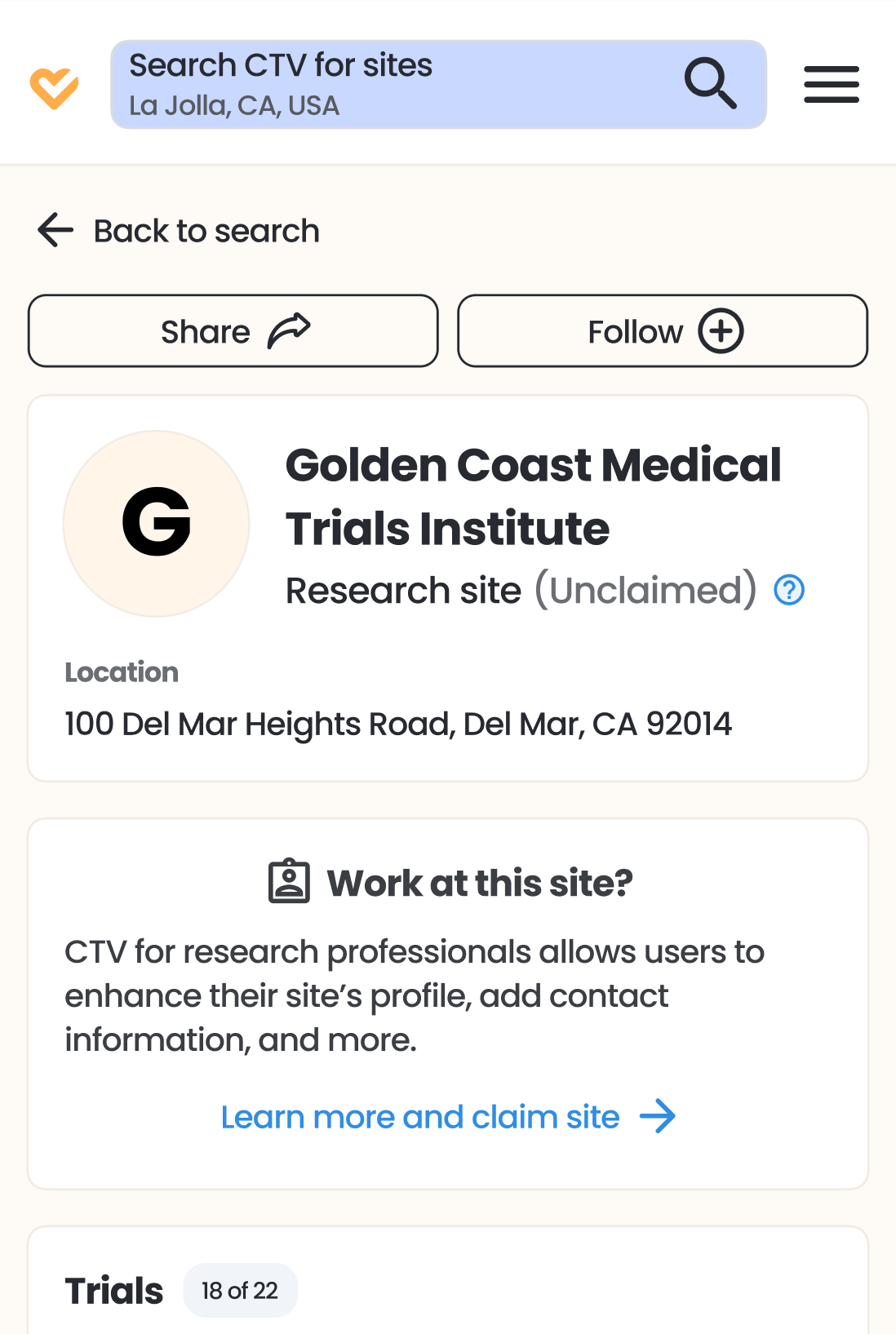896x1334 pixels.
Task: Click the (Unclaimed) status text
Action: (645, 590)
